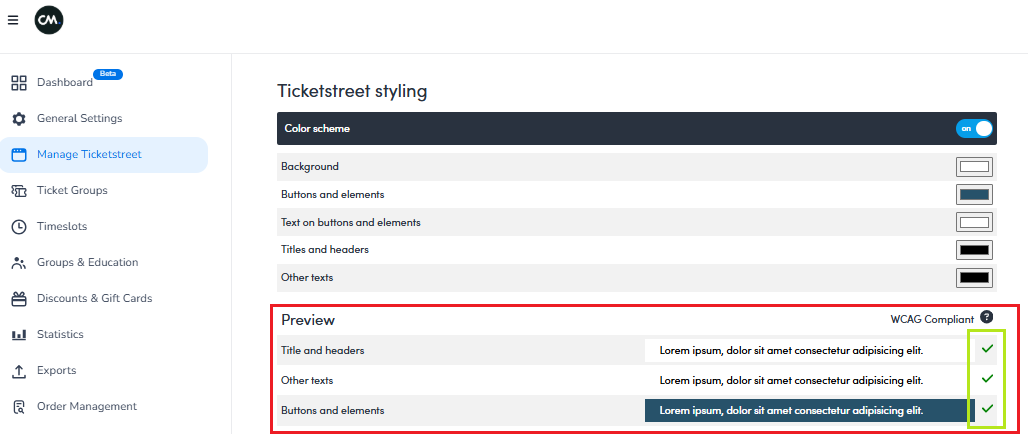Click the Ticket Groups ticket icon

click(18, 191)
